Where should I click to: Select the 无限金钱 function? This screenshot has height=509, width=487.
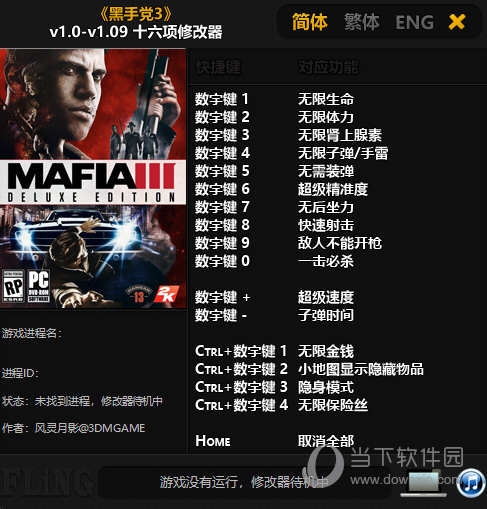[x=326, y=351]
